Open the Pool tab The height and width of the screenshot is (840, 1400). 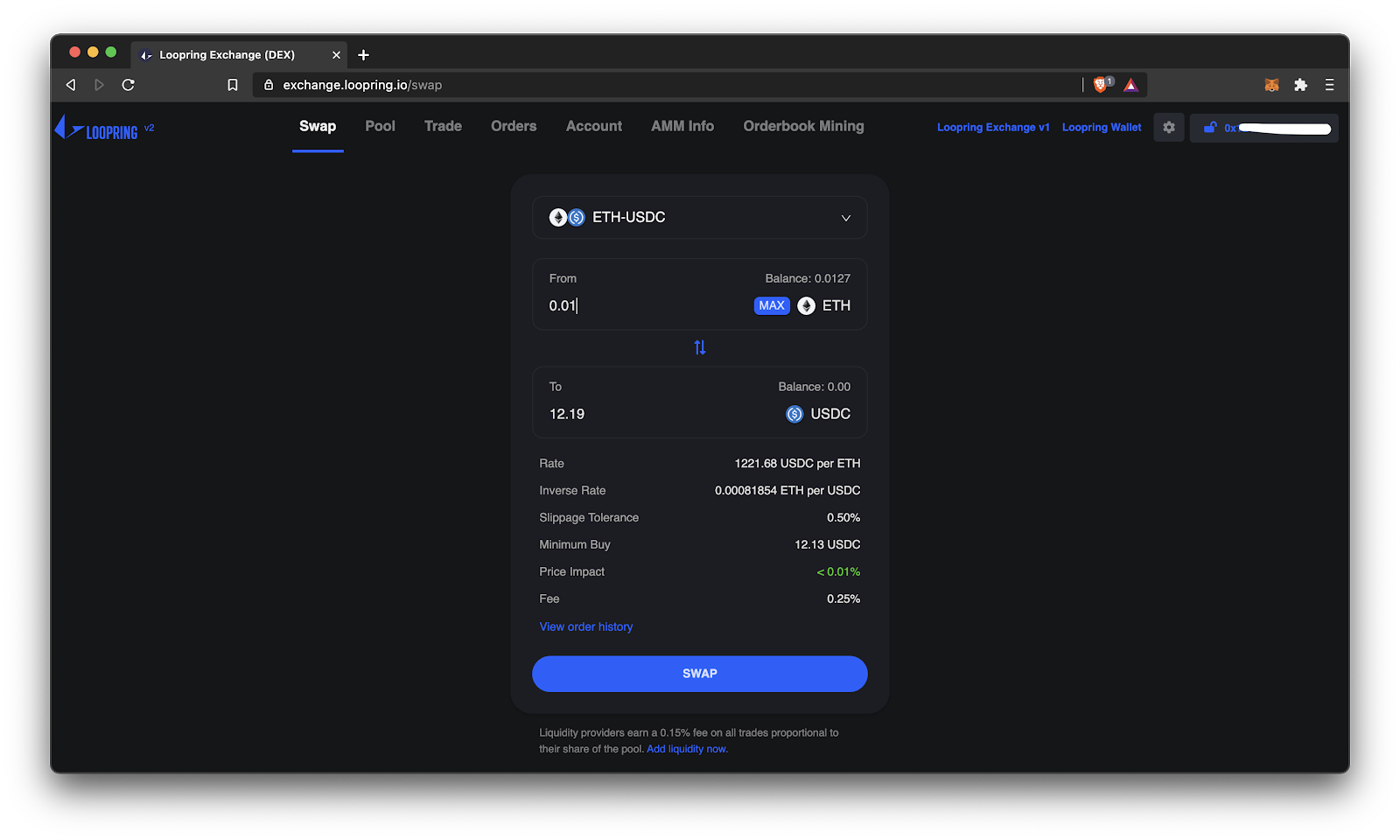tap(381, 126)
